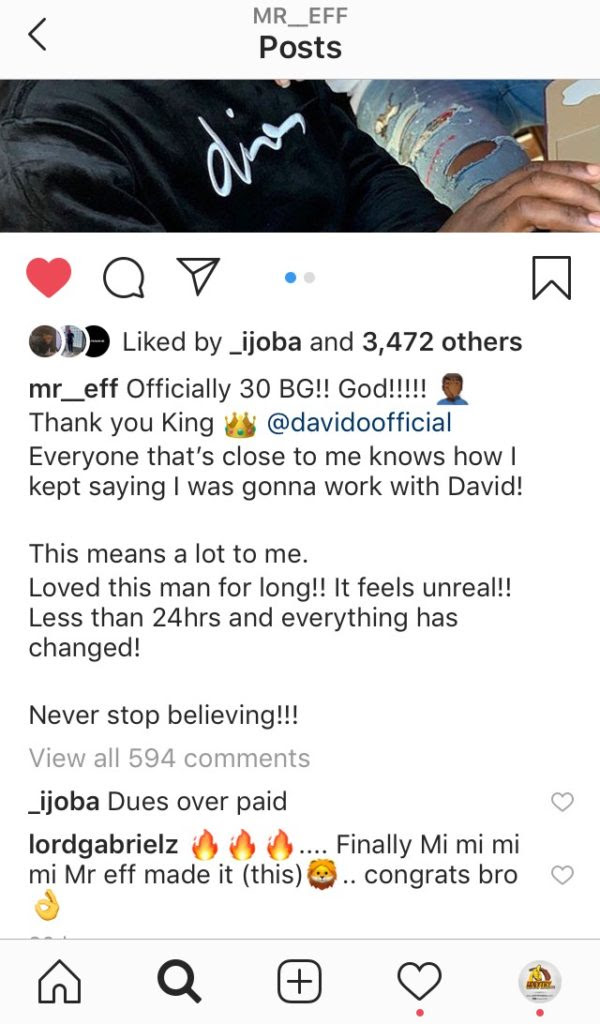Save the post with the bookmark icon

552,278
